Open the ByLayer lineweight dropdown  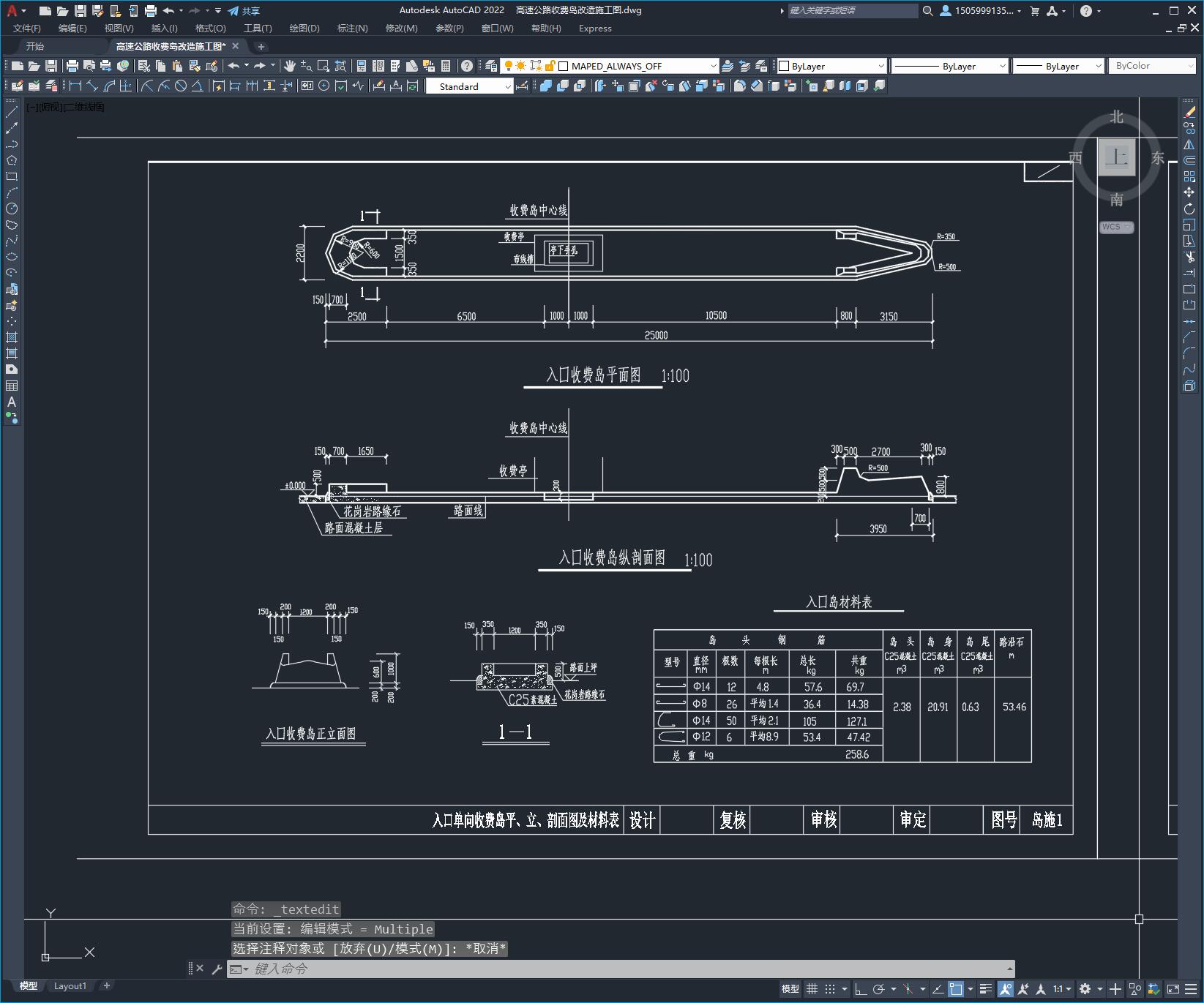coord(1058,66)
